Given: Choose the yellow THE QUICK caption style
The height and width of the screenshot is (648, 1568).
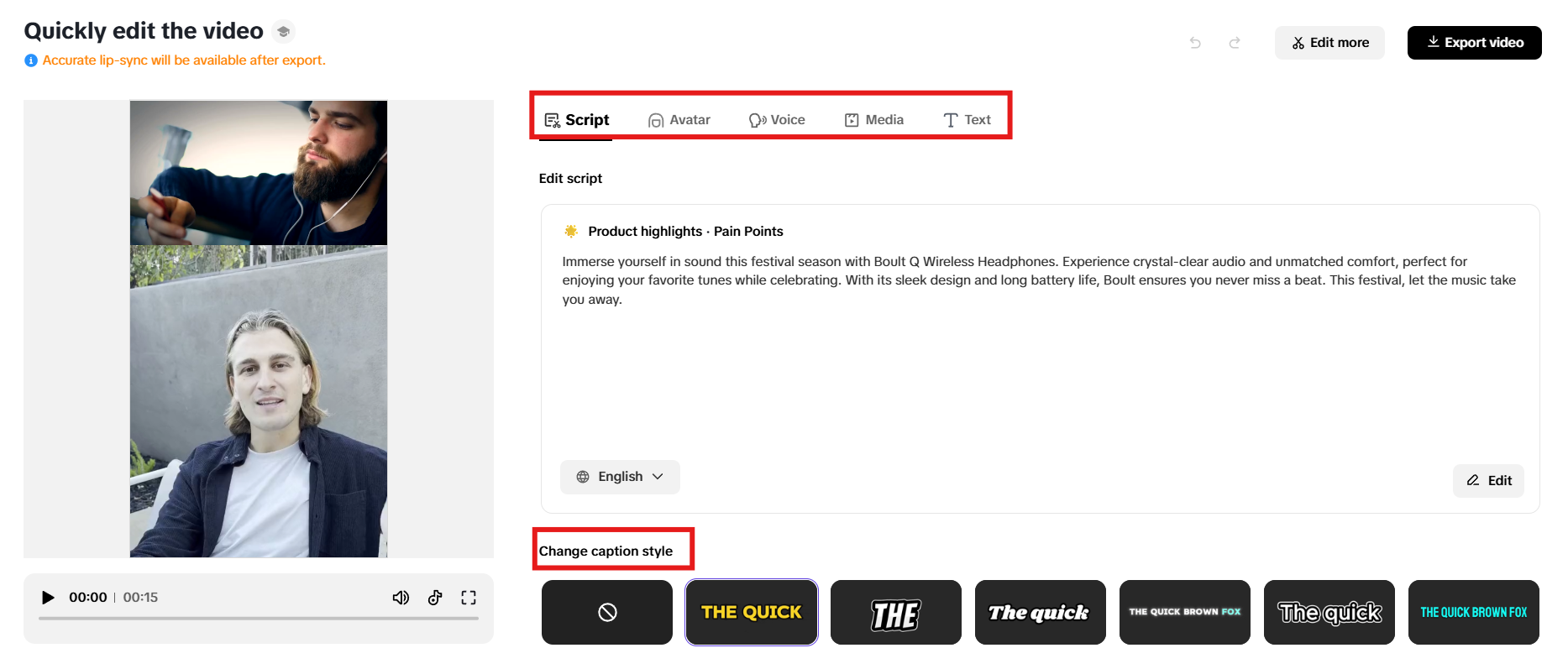Looking at the screenshot, I should click(752, 613).
